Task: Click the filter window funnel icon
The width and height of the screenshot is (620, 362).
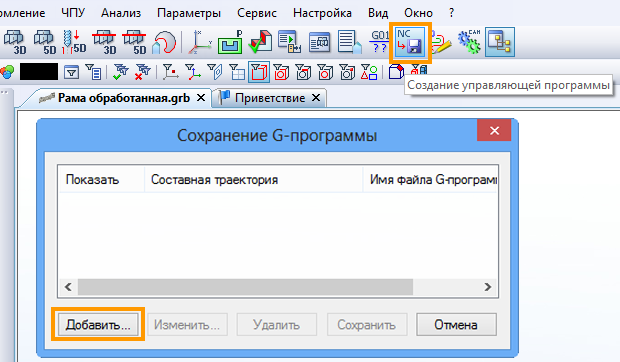Action: coord(71,72)
